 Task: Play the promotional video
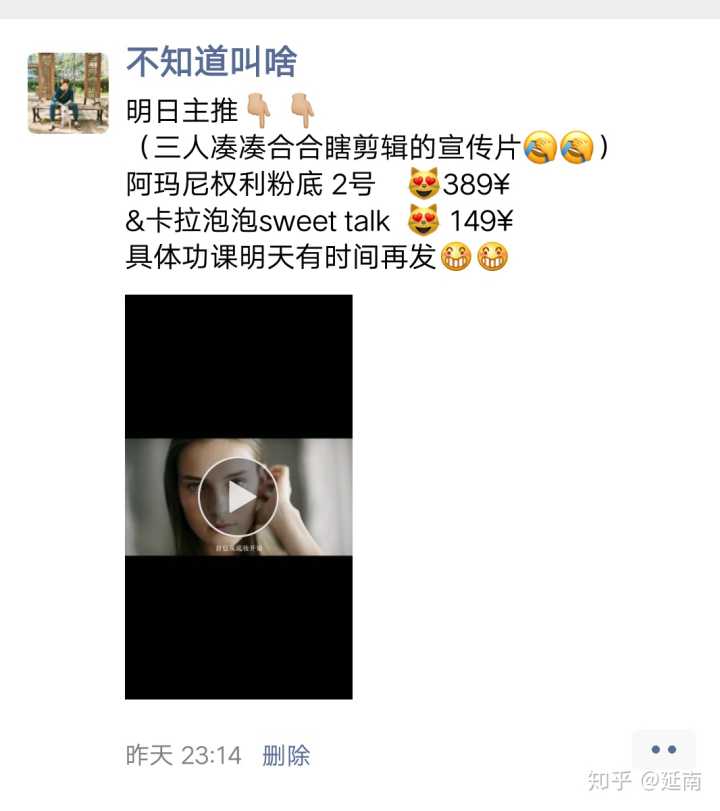tap(238, 497)
